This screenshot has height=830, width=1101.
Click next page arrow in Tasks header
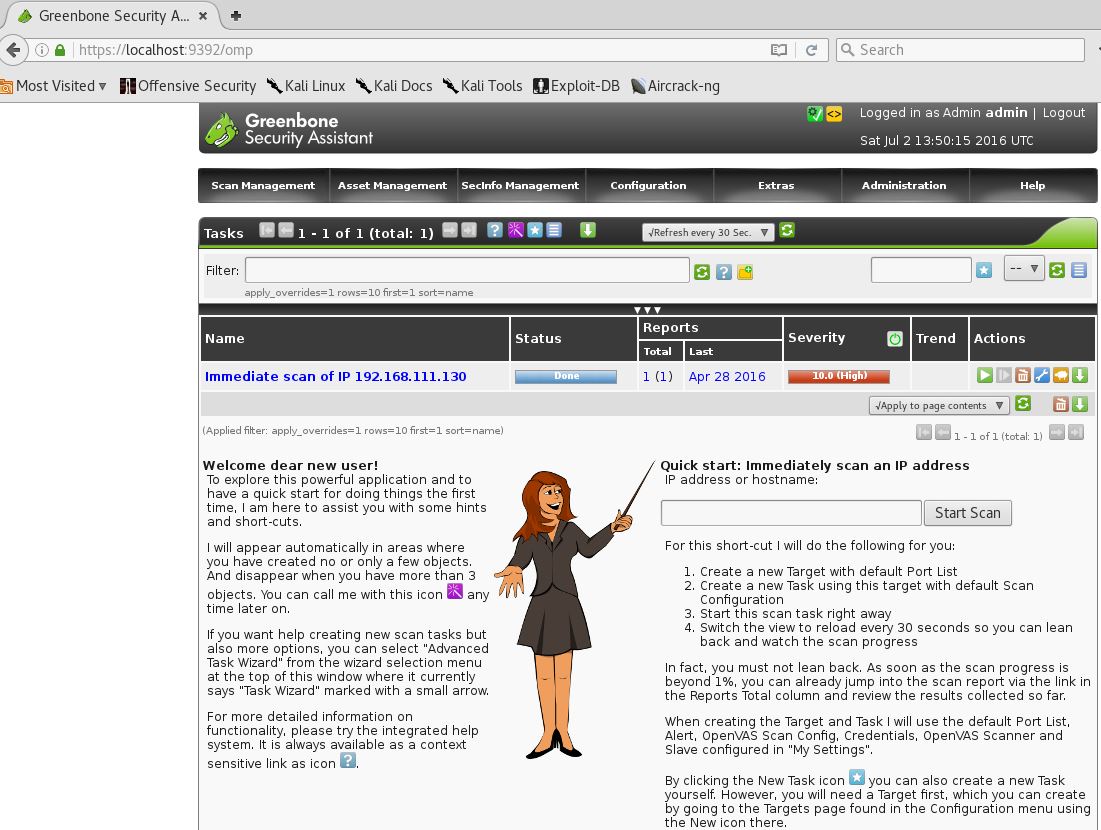tap(449, 230)
